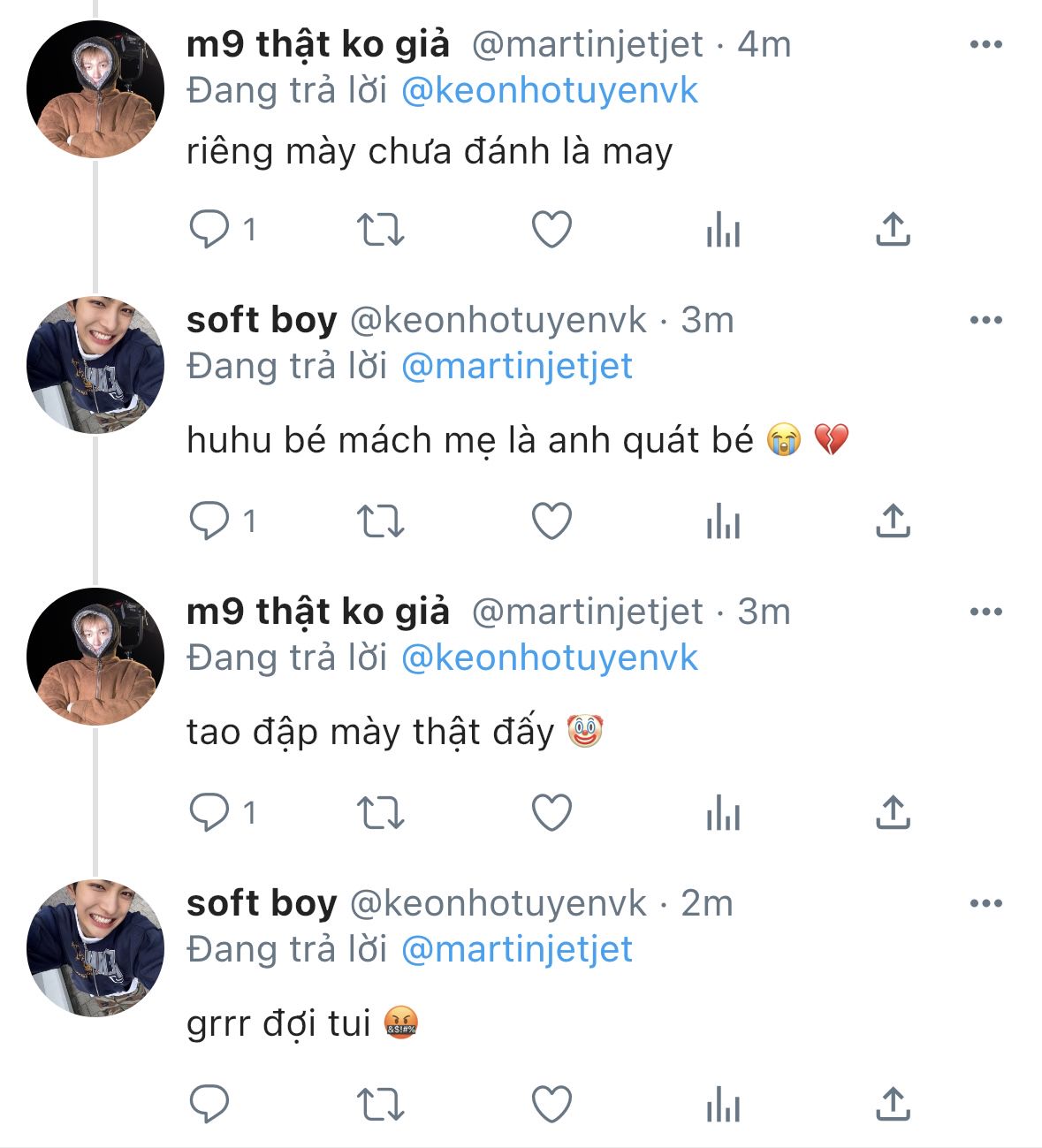Retweet the "riêng mày chưa đánh là may" tweet
The width and height of the screenshot is (1042, 1148).
point(380,230)
